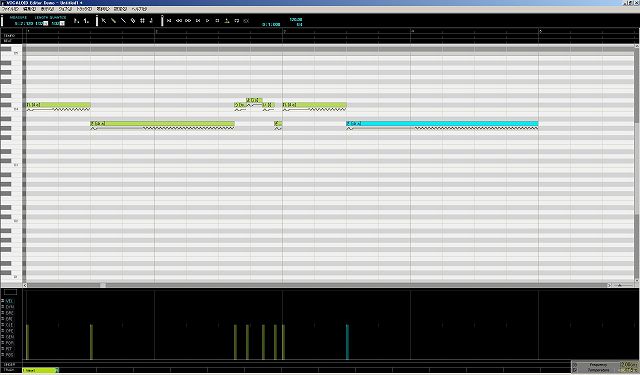
Task: Click measure 2 marker on the ruler
Action: [x=156, y=31]
